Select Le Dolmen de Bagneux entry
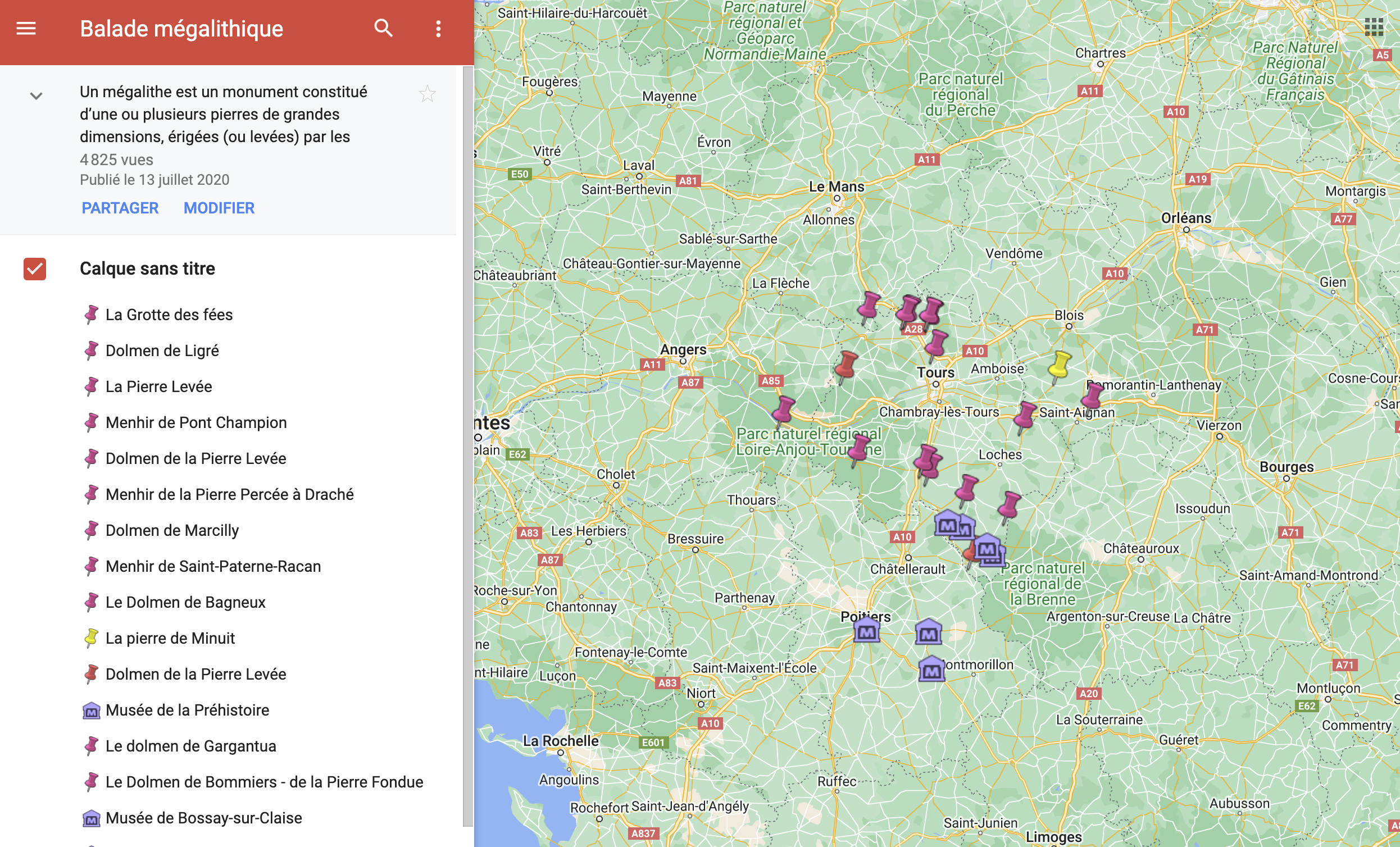This screenshot has height=847, width=1400. 185,602
